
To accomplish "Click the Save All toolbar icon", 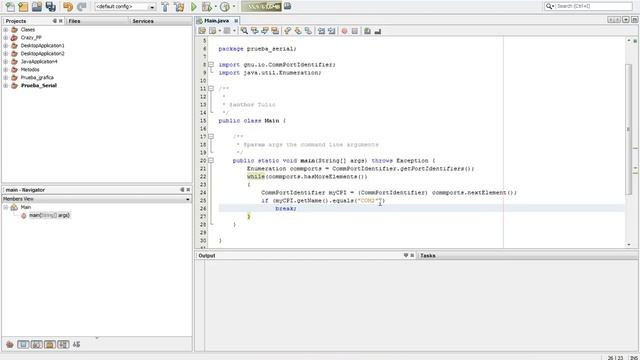I will point(51,6).
